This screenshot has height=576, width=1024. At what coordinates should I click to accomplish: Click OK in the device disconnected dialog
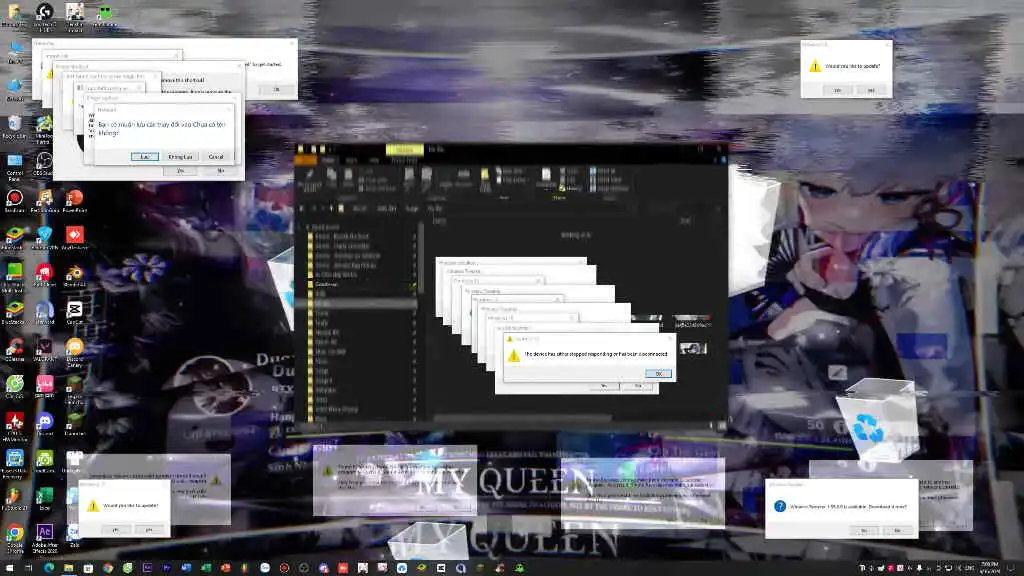(658, 374)
